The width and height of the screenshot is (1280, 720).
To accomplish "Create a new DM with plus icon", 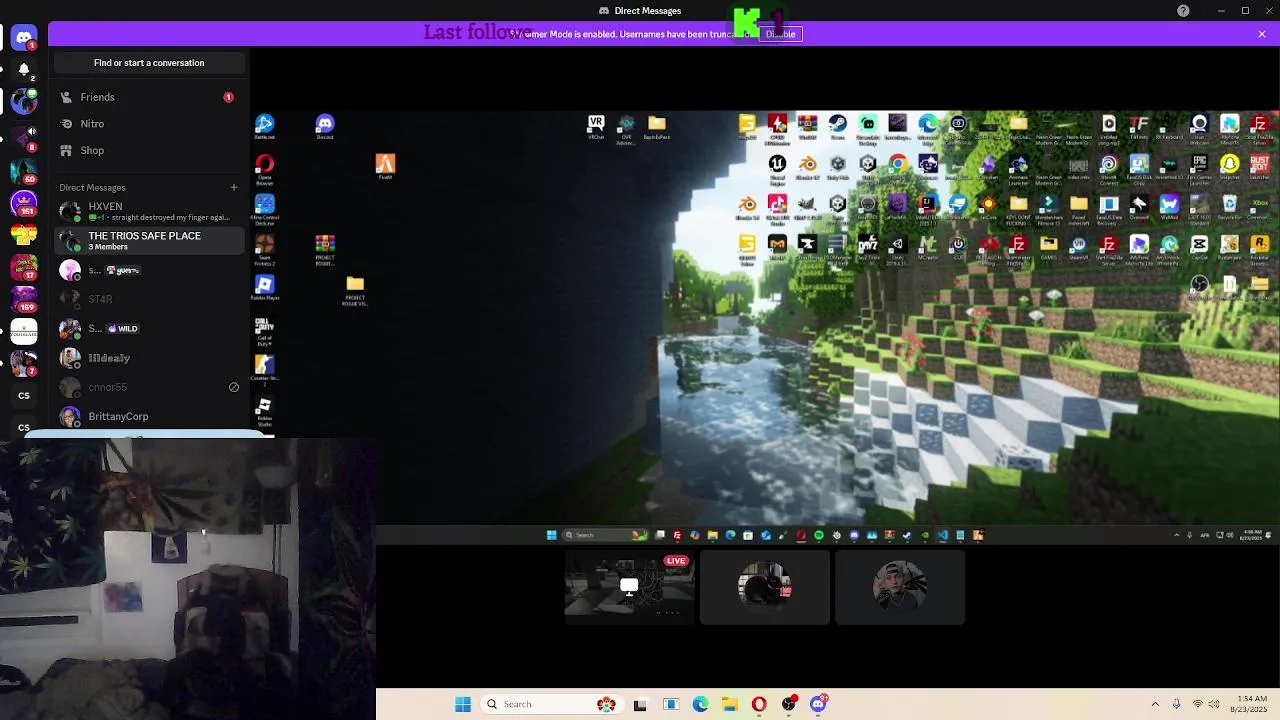I will coord(234,187).
